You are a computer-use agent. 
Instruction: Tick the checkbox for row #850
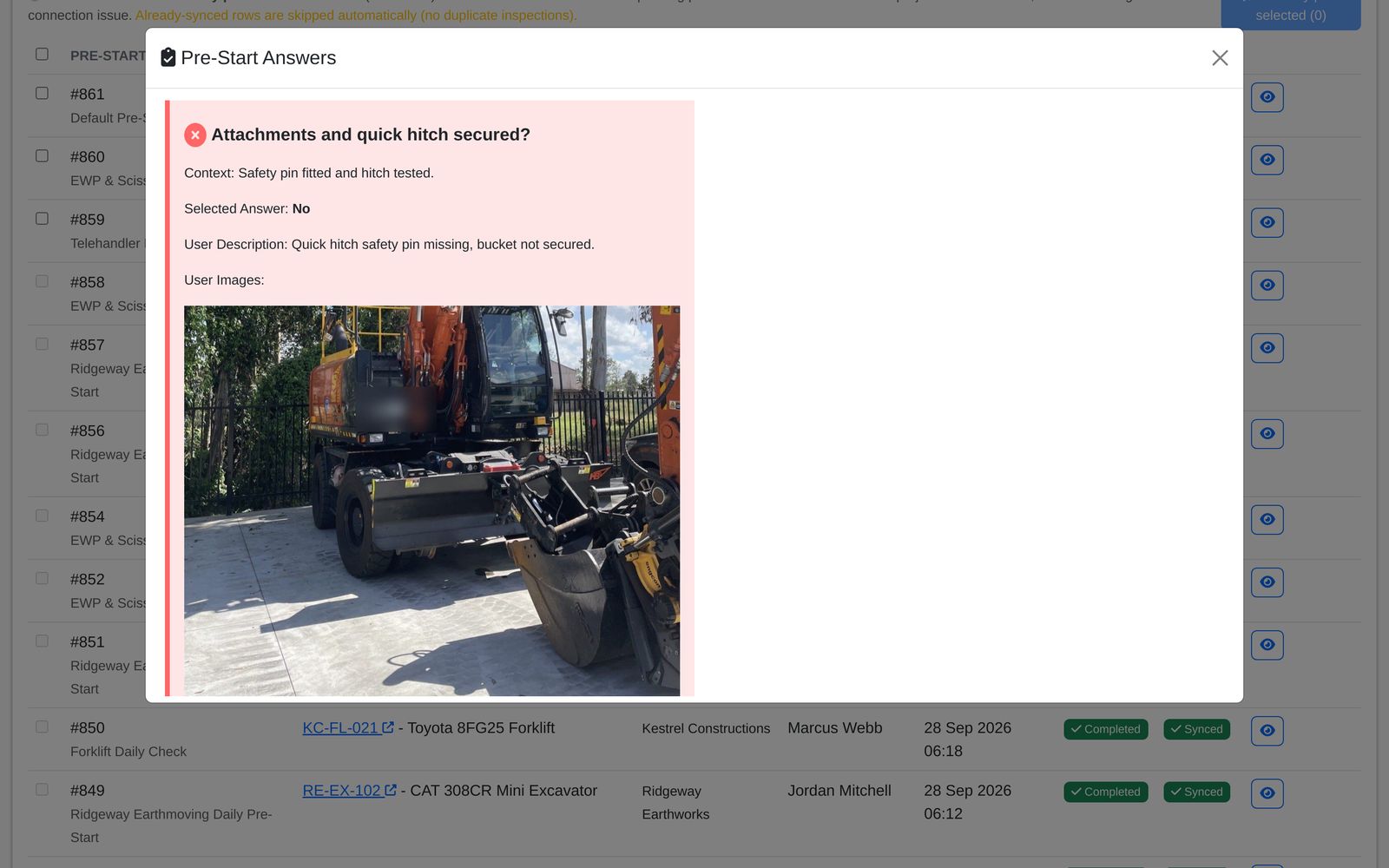(x=42, y=727)
